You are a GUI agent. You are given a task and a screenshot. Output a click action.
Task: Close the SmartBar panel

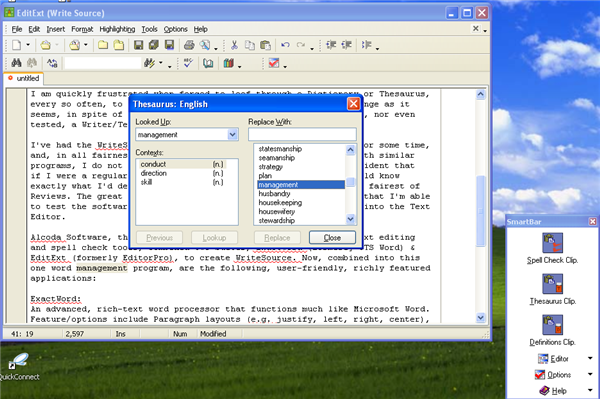pos(592,221)
